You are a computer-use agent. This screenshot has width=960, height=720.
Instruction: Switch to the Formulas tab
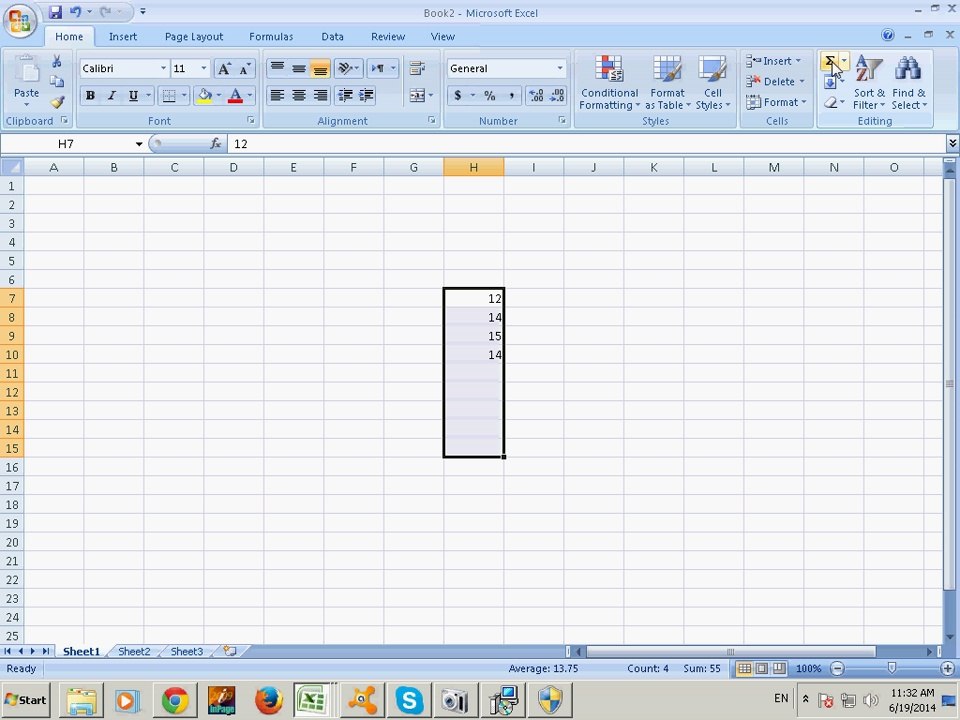click(271, 37)
